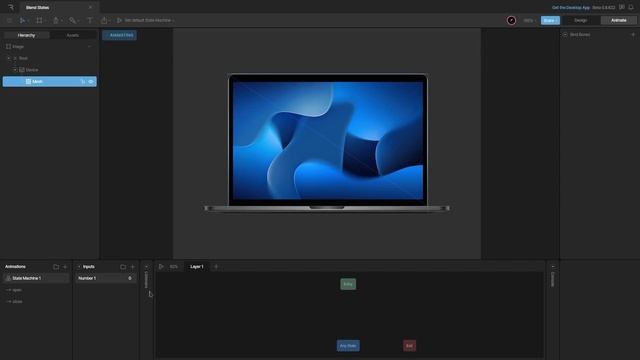This screenshot has width=640, height=360.
Task: Create a new inputs folder
Action: [x=123, y=267]
